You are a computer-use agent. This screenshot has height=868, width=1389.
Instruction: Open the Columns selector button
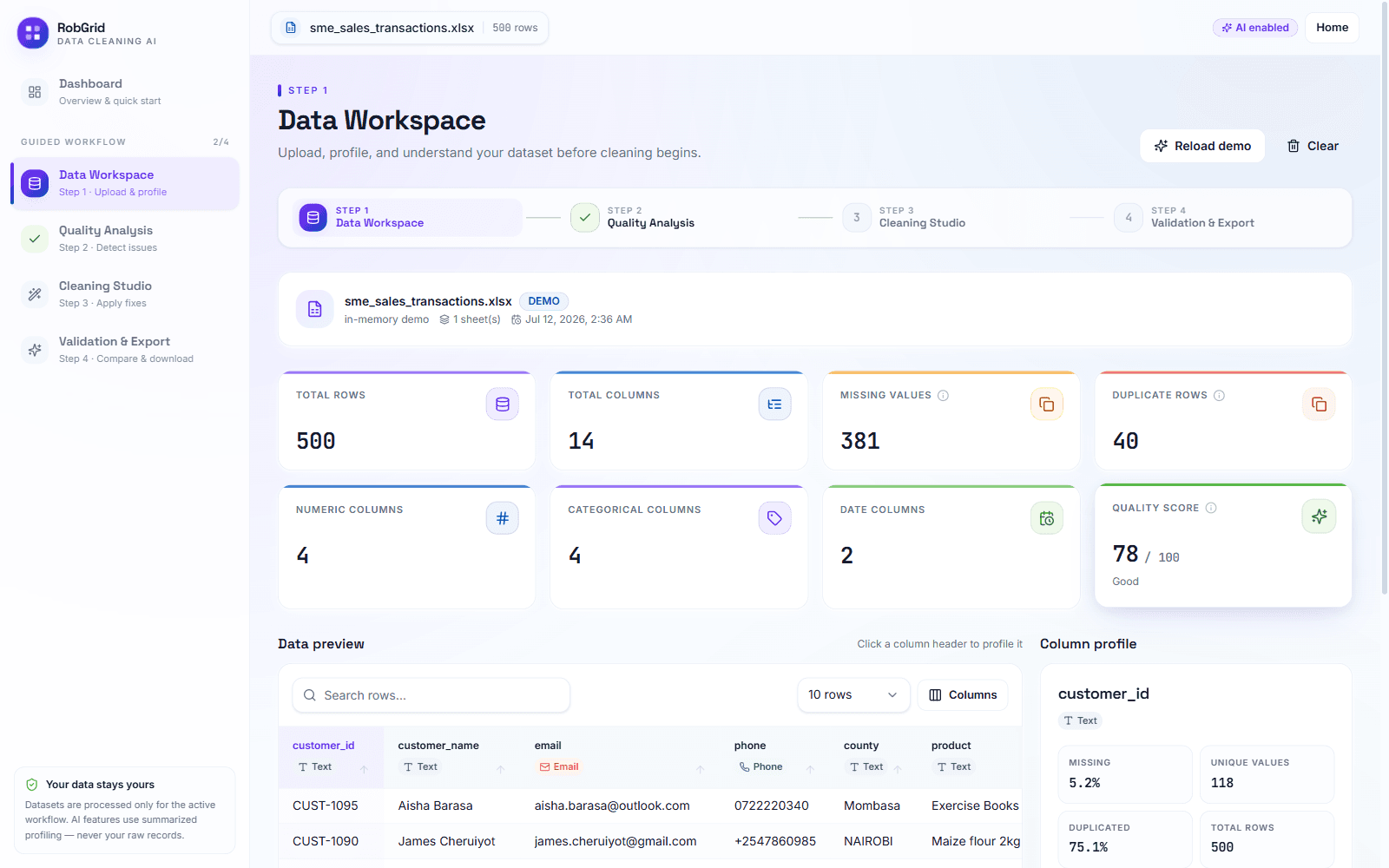click(963, 695)
